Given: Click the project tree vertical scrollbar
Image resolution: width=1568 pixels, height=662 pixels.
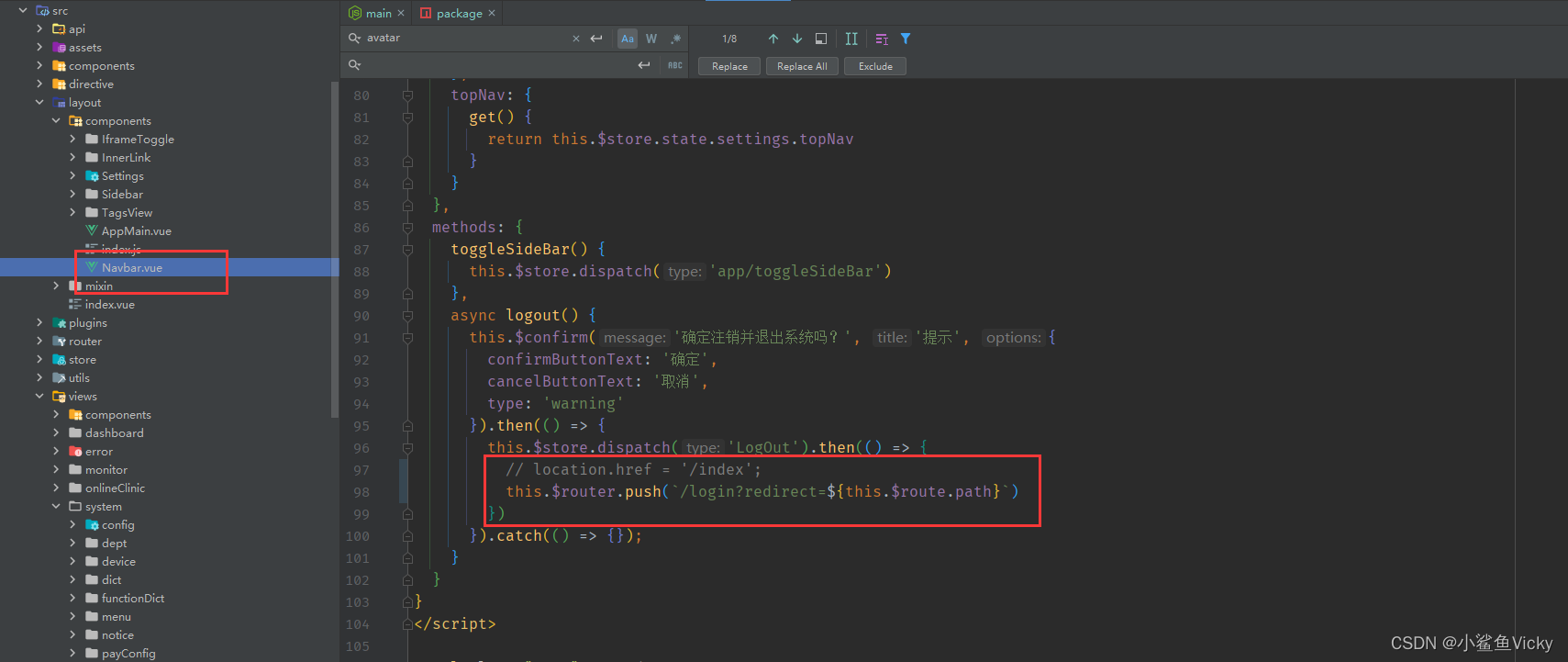Looking at the screenshot, I should pyautogui.click(x=335, y=248).
